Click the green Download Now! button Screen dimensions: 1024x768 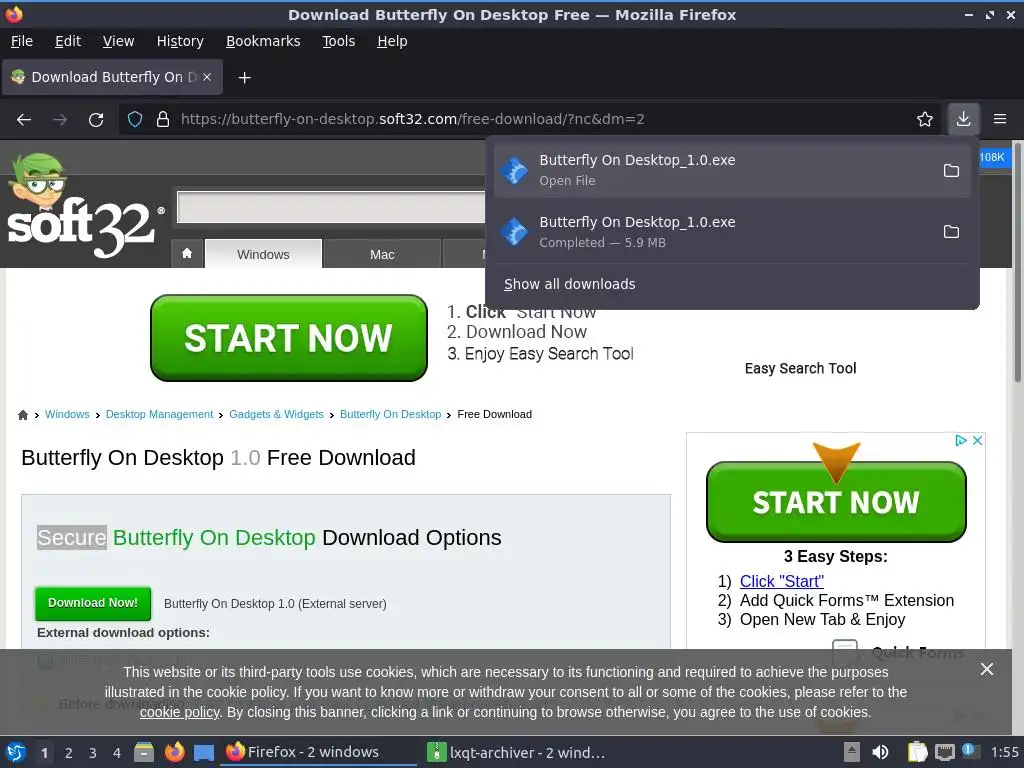tap(93, 603)
